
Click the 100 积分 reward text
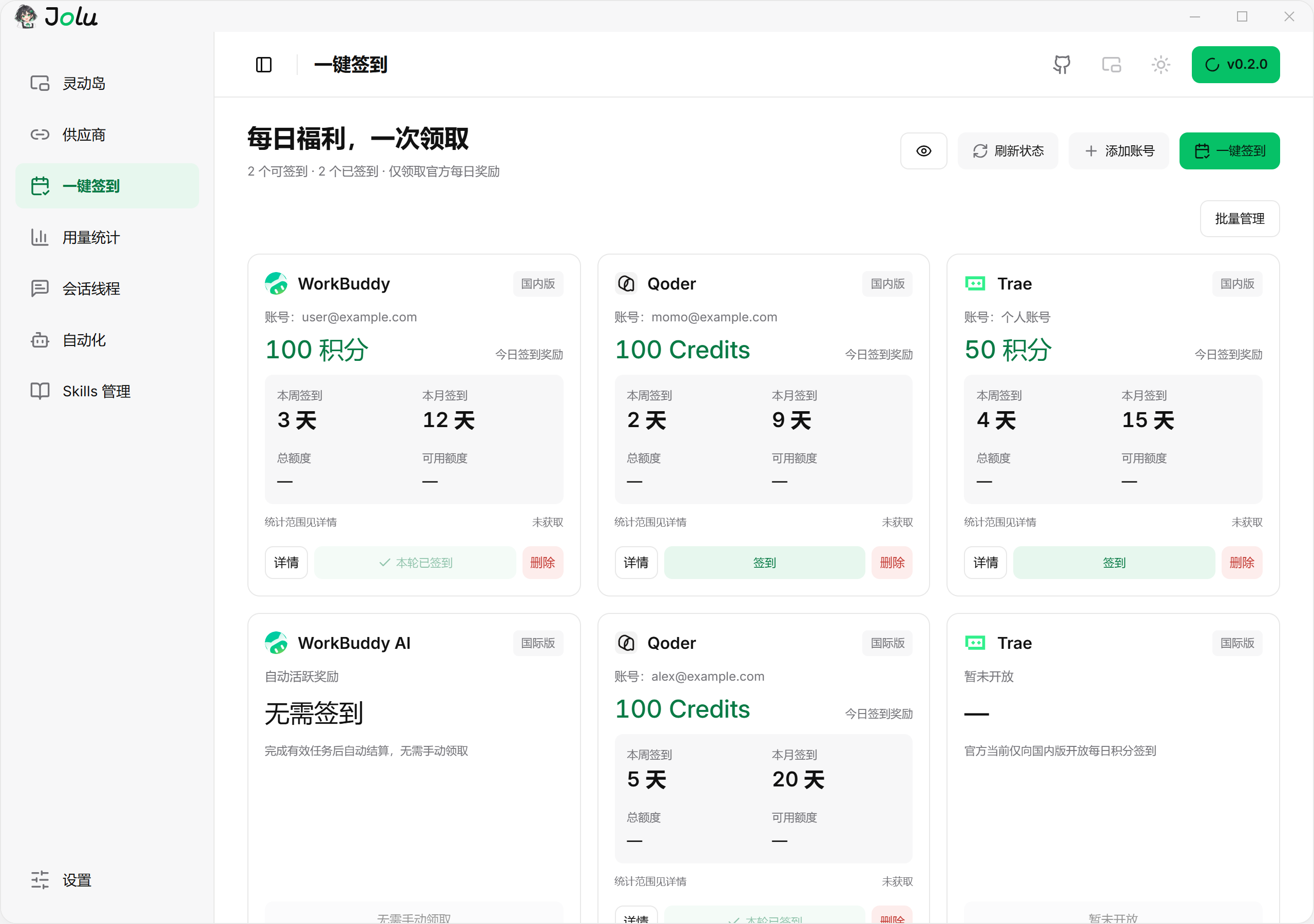pyautogui.click(x=317, y=350)
